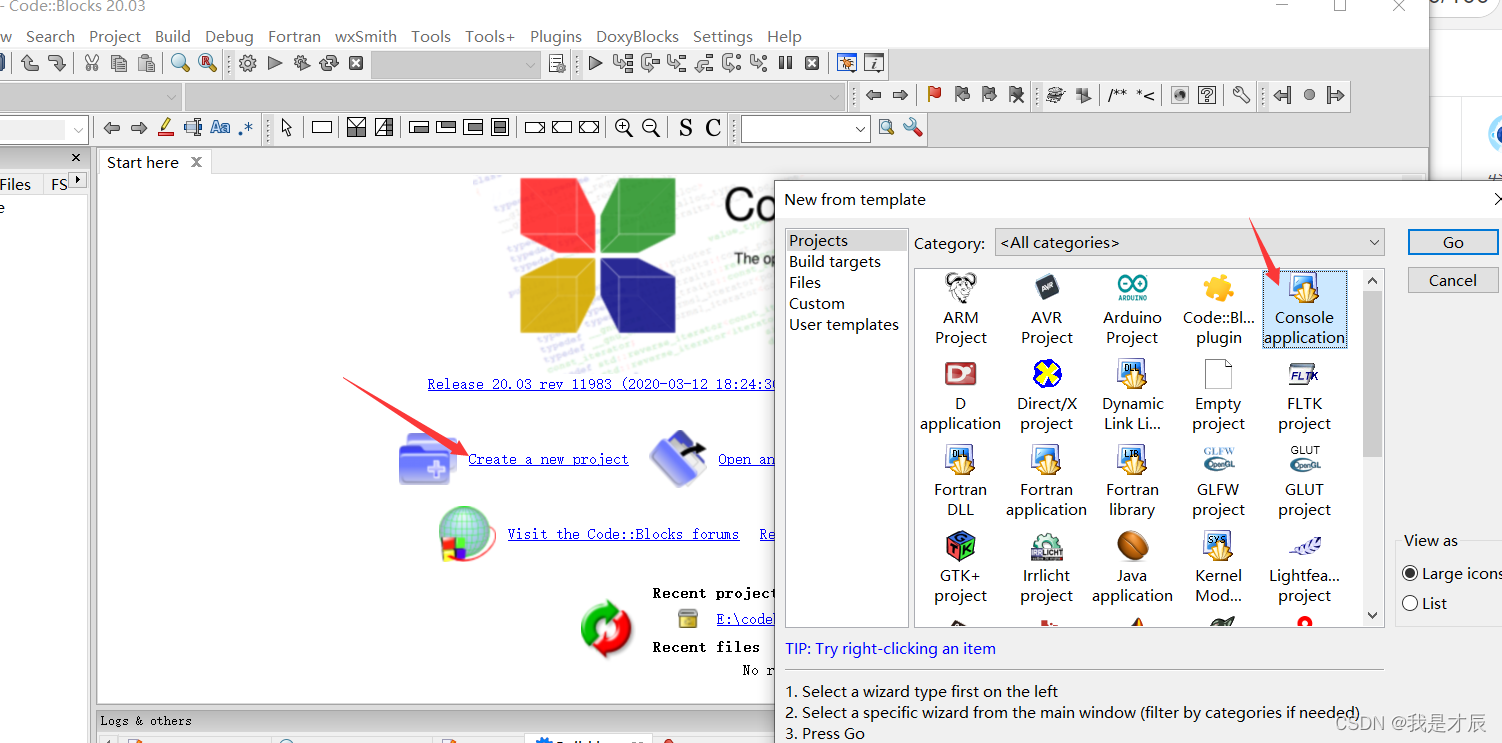Image resolution: width=1502 pixels, height=743 pixels.
Task: Click the Break debugger pause icon
Action: point(785,63)
